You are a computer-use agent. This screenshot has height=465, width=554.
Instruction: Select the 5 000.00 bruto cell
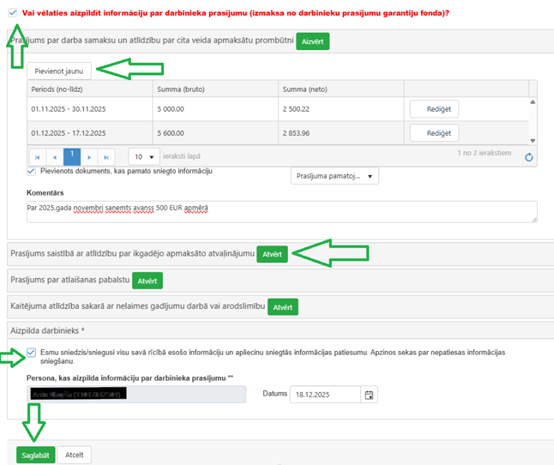215,109
